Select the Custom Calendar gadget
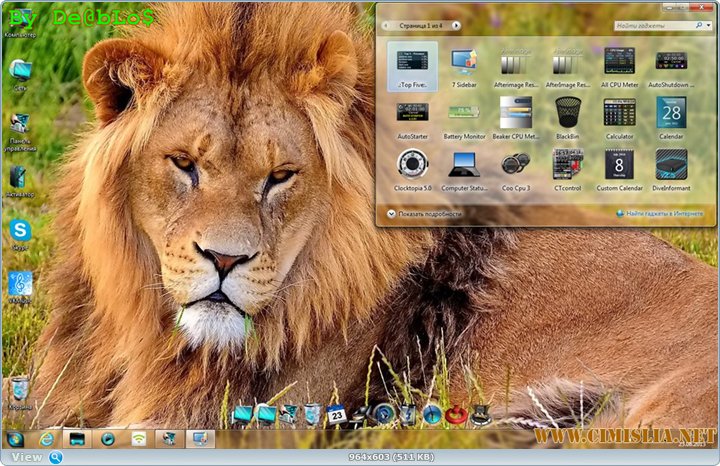Image resolution: width=720 pixels, height=466 pixels. tap(619, 165)
